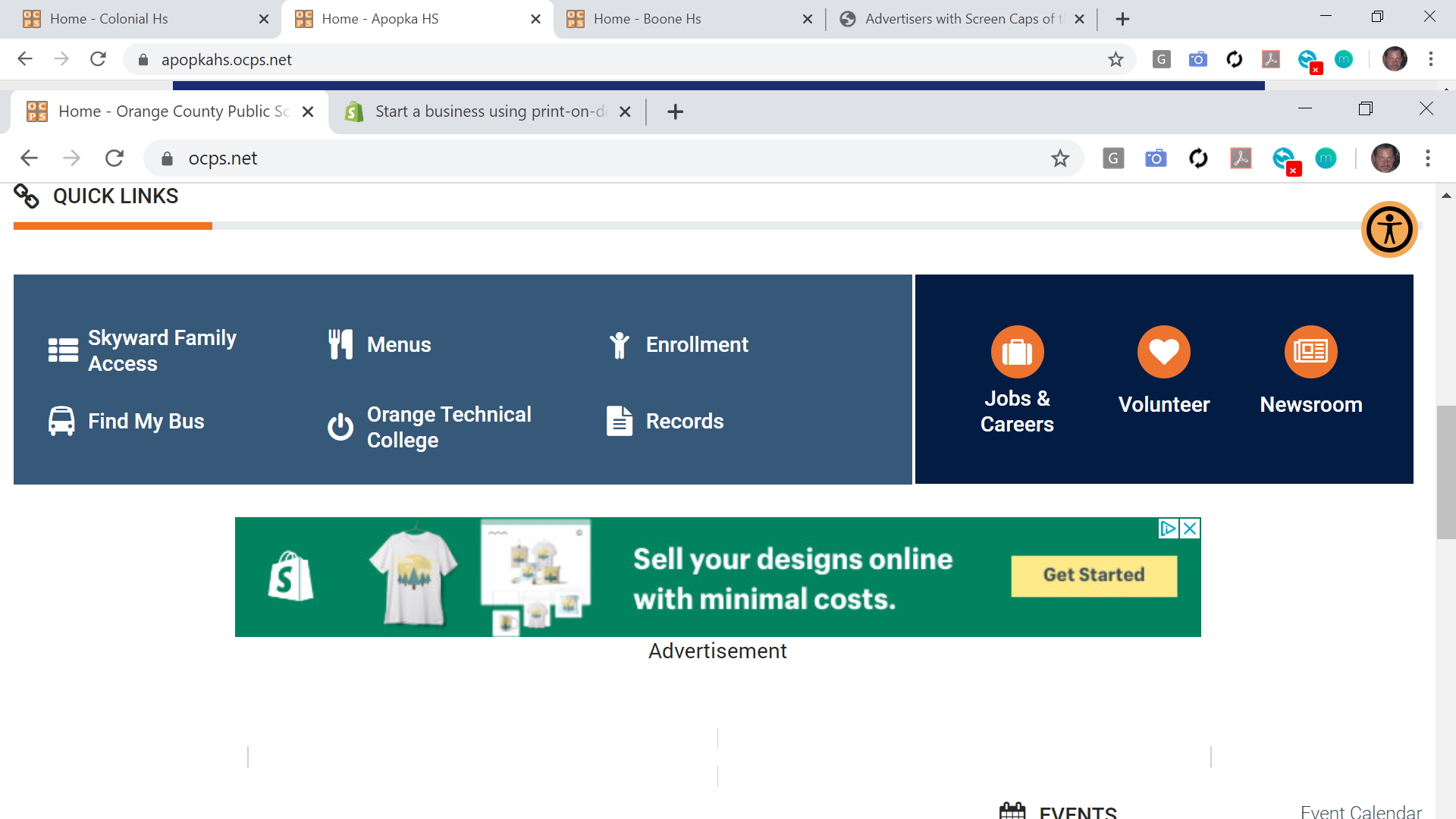Click the Skyward Family Access list icon
1456x819 pixels.
coord(63,350)
